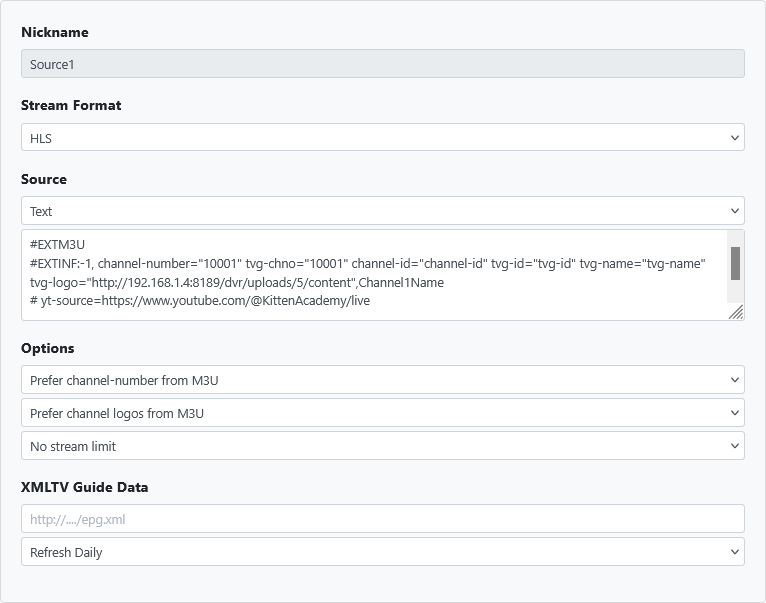Place cursor in the #EXTINF line
The width and height of the screenshot is (766, 603).
(367, 264)
